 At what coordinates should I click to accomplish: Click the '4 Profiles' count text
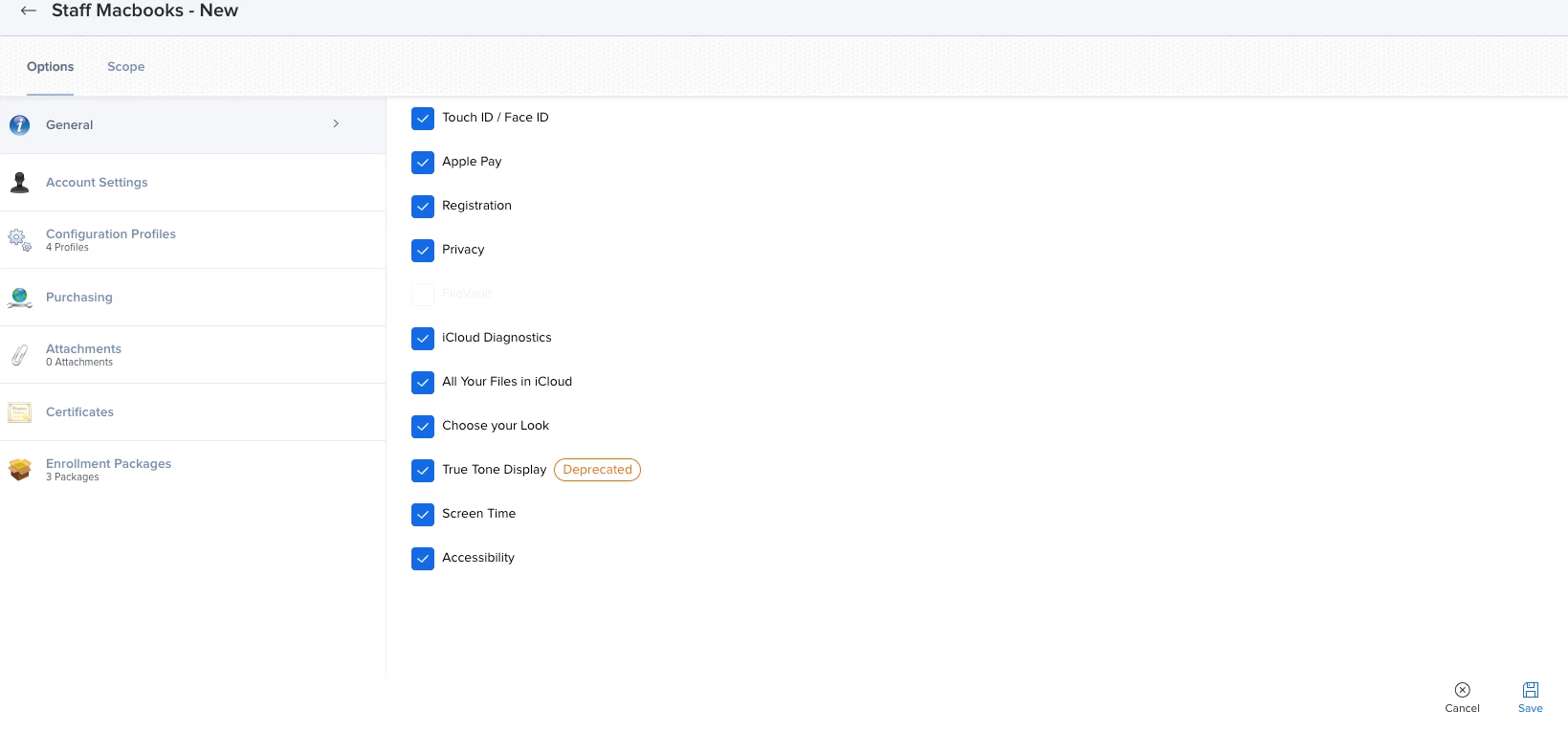(x=67, y=247)
